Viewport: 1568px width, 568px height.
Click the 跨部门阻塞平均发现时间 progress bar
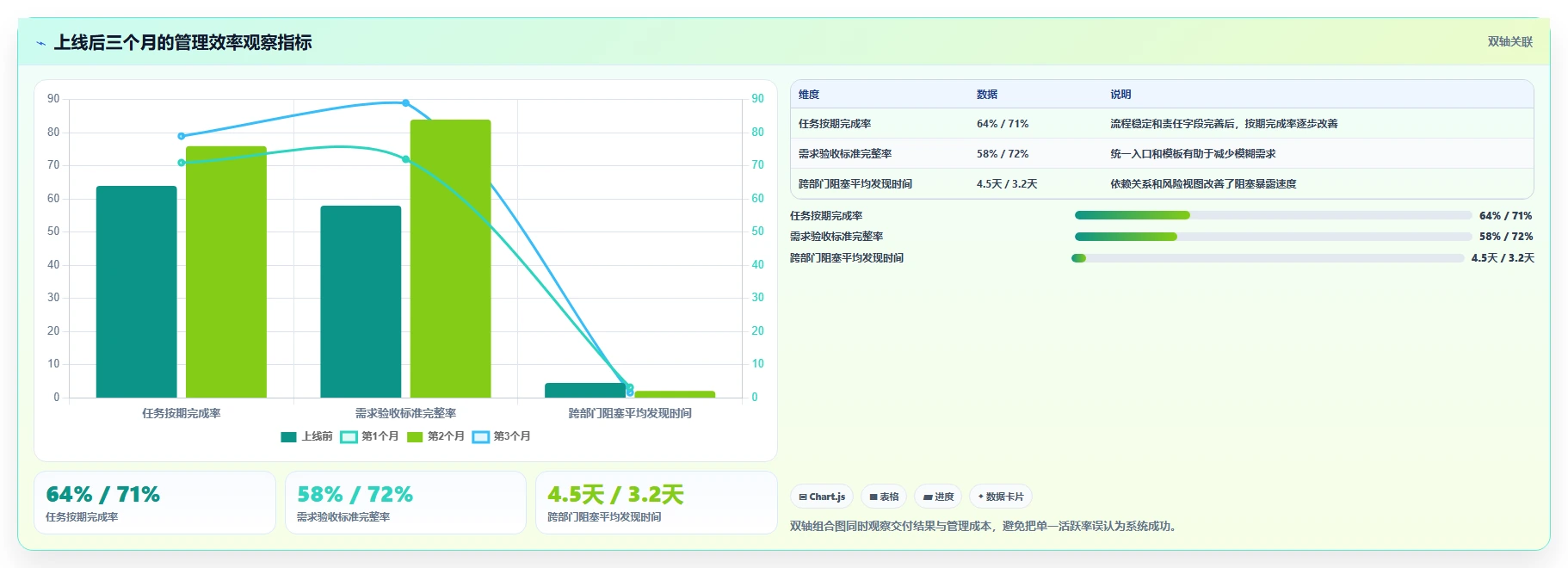(1268, 258)
